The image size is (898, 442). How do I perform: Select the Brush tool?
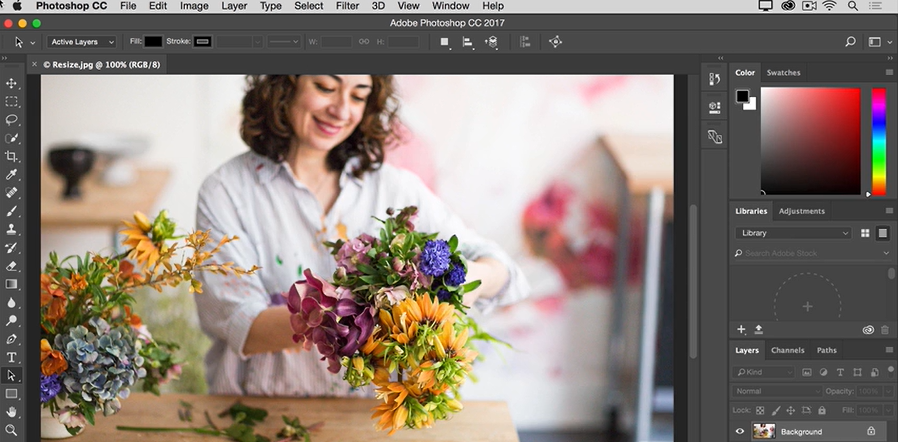[x=11, y=211]
